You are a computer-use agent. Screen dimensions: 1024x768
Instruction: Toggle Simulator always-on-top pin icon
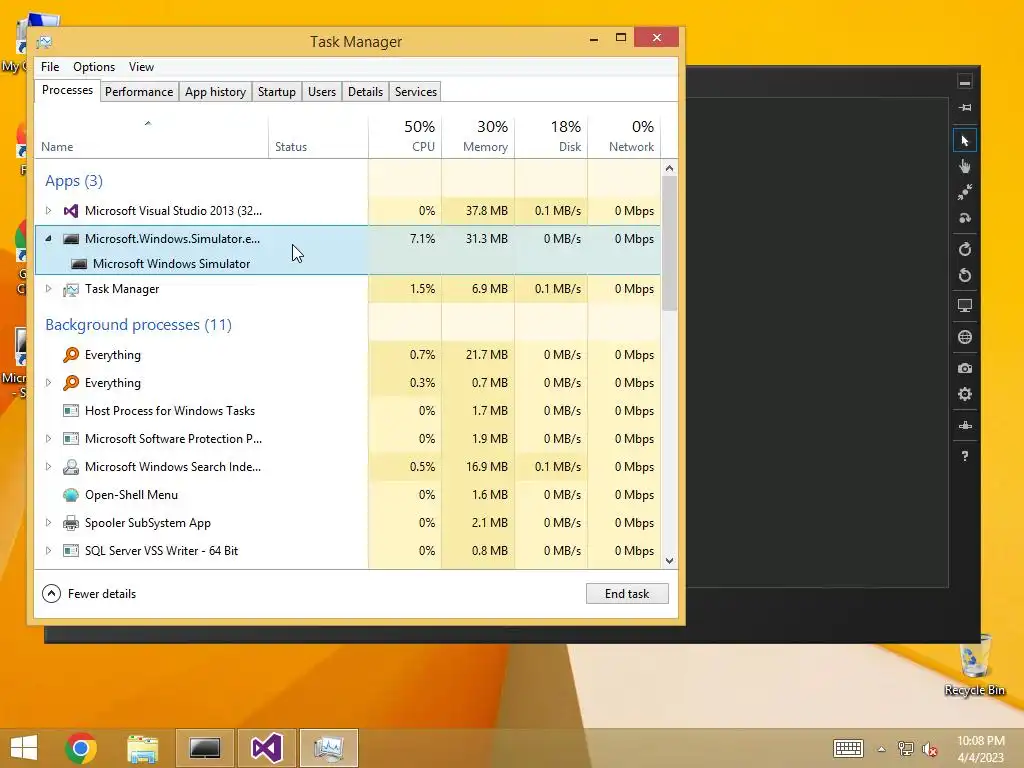pyautogui.click(x=965, y=107)
